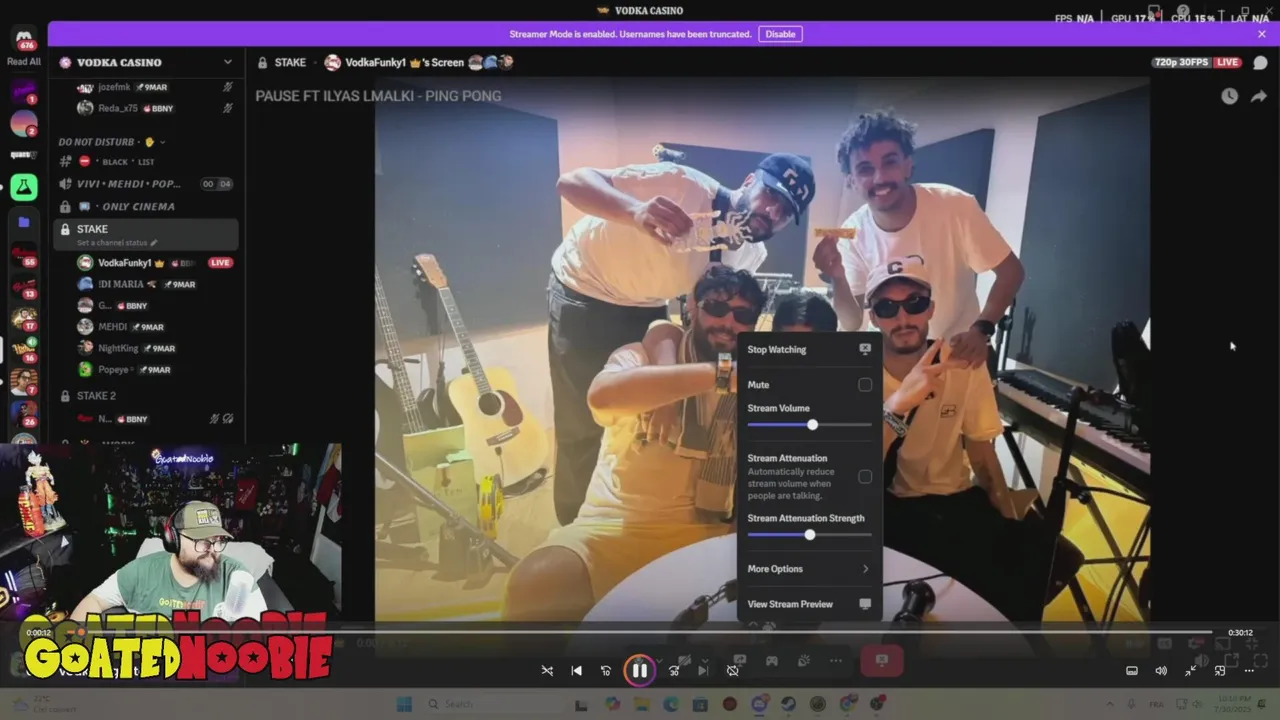Click the clock icon on stream
The image size is (1280, 720).
click(1229, 96)
